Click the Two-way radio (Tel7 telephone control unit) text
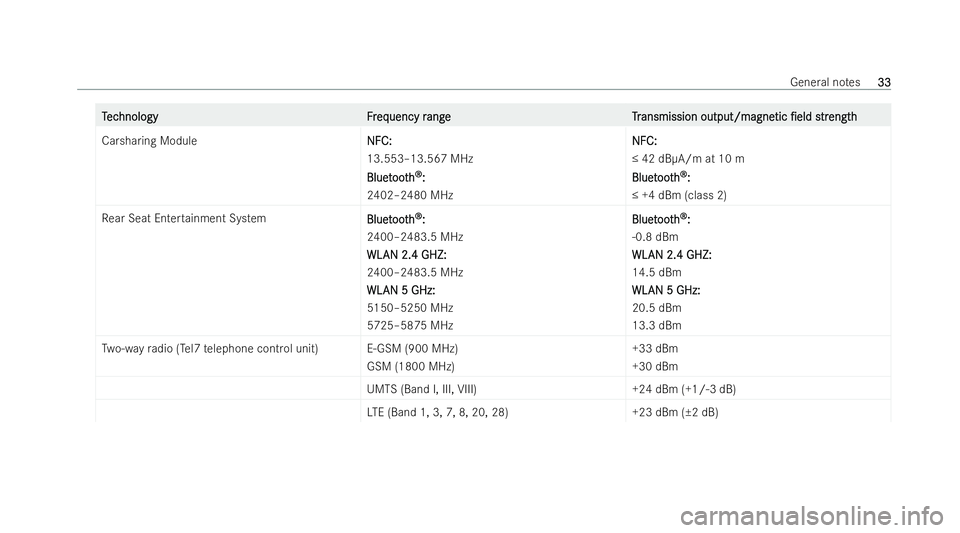Viewport: 960px width, 533px height. [x=210, y=349]
